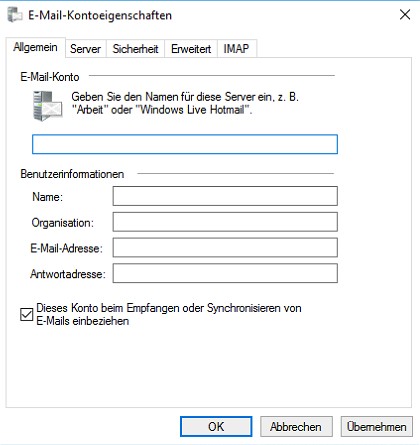The image size is (420, 445).
Task: Focus the E-Mail-Konto server name field
Action: 185,144
